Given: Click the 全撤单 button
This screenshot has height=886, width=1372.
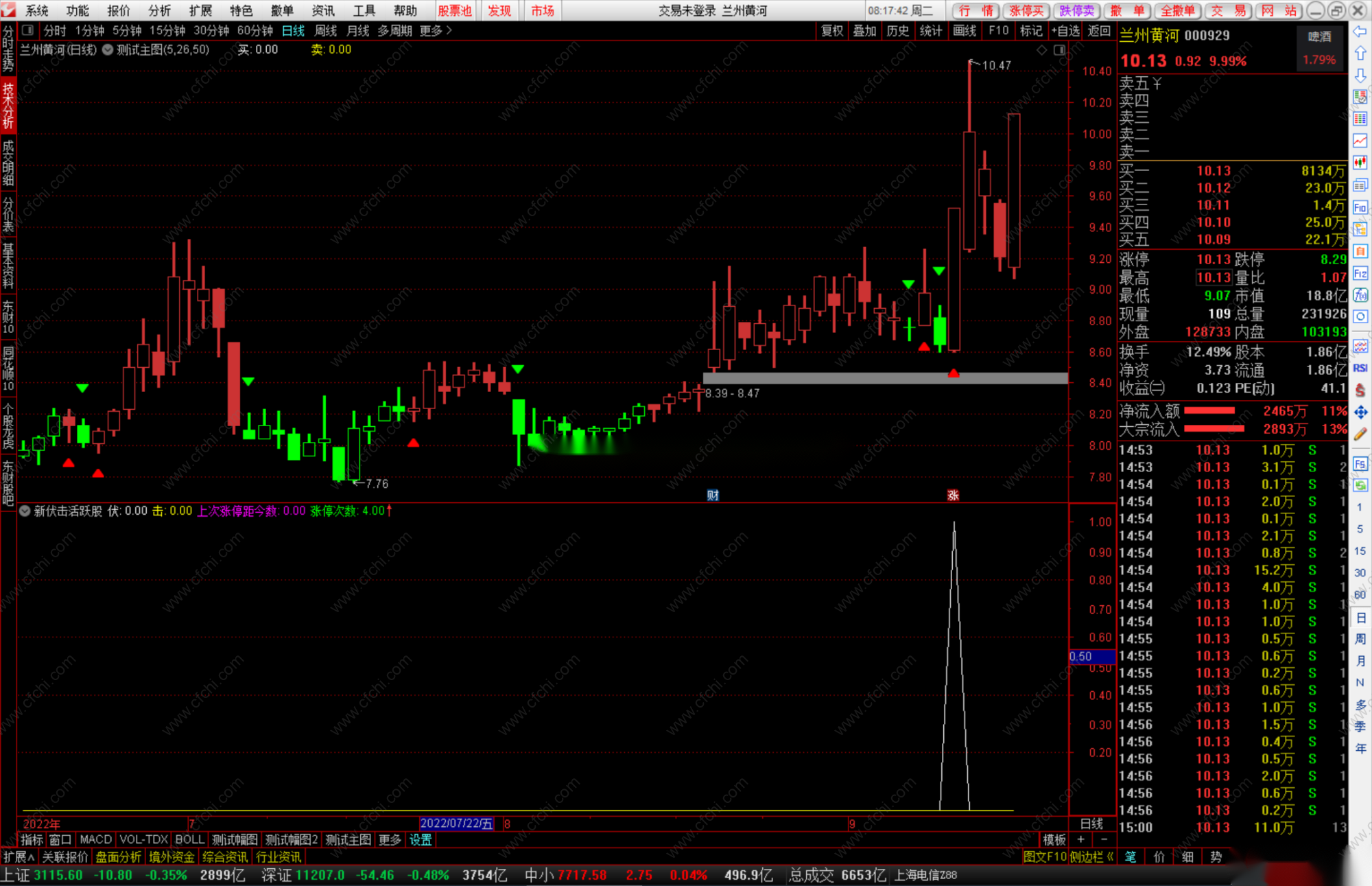Looking at the screenshot, I should coord(1177,10).
